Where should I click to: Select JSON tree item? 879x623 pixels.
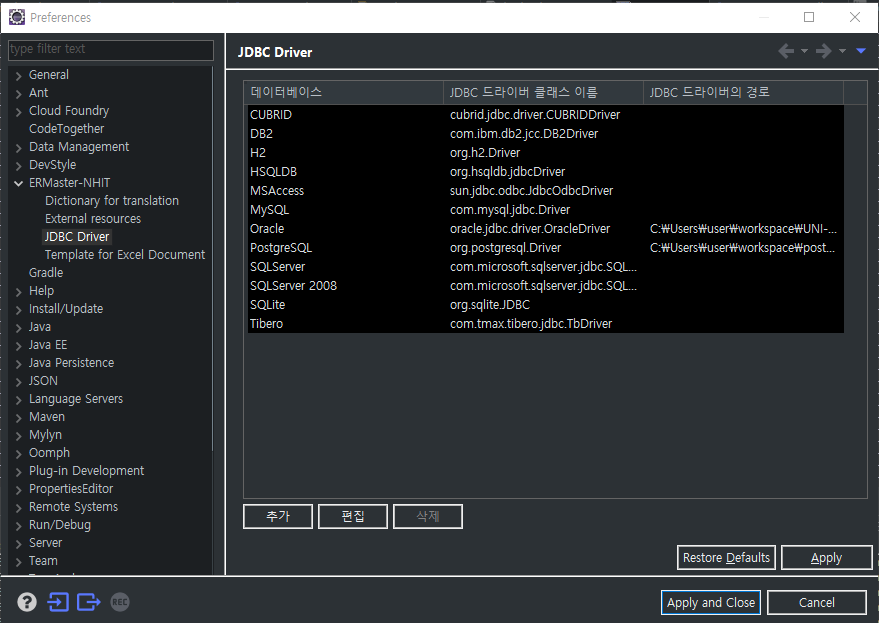click(x=43, y=380)
